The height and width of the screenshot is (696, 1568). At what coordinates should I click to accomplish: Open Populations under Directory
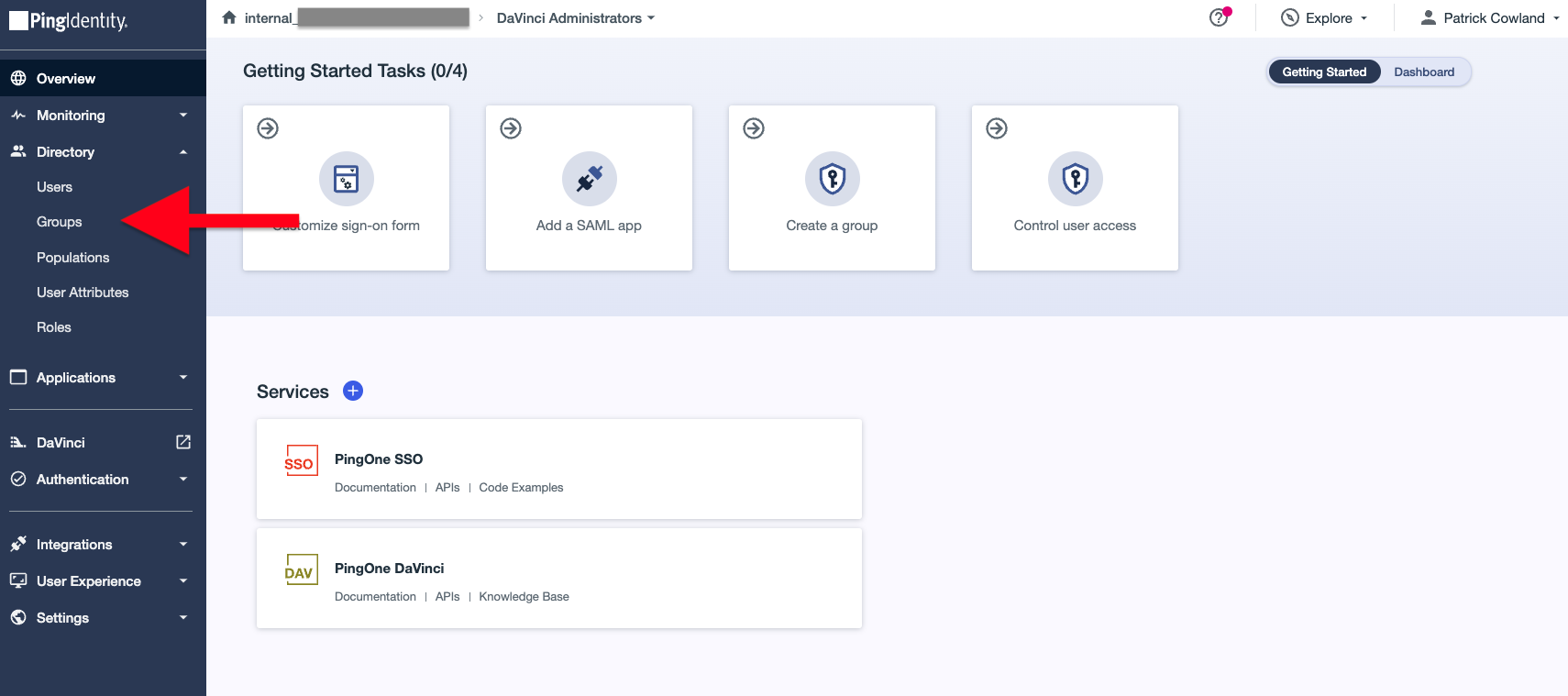click(x=72, y=258)
